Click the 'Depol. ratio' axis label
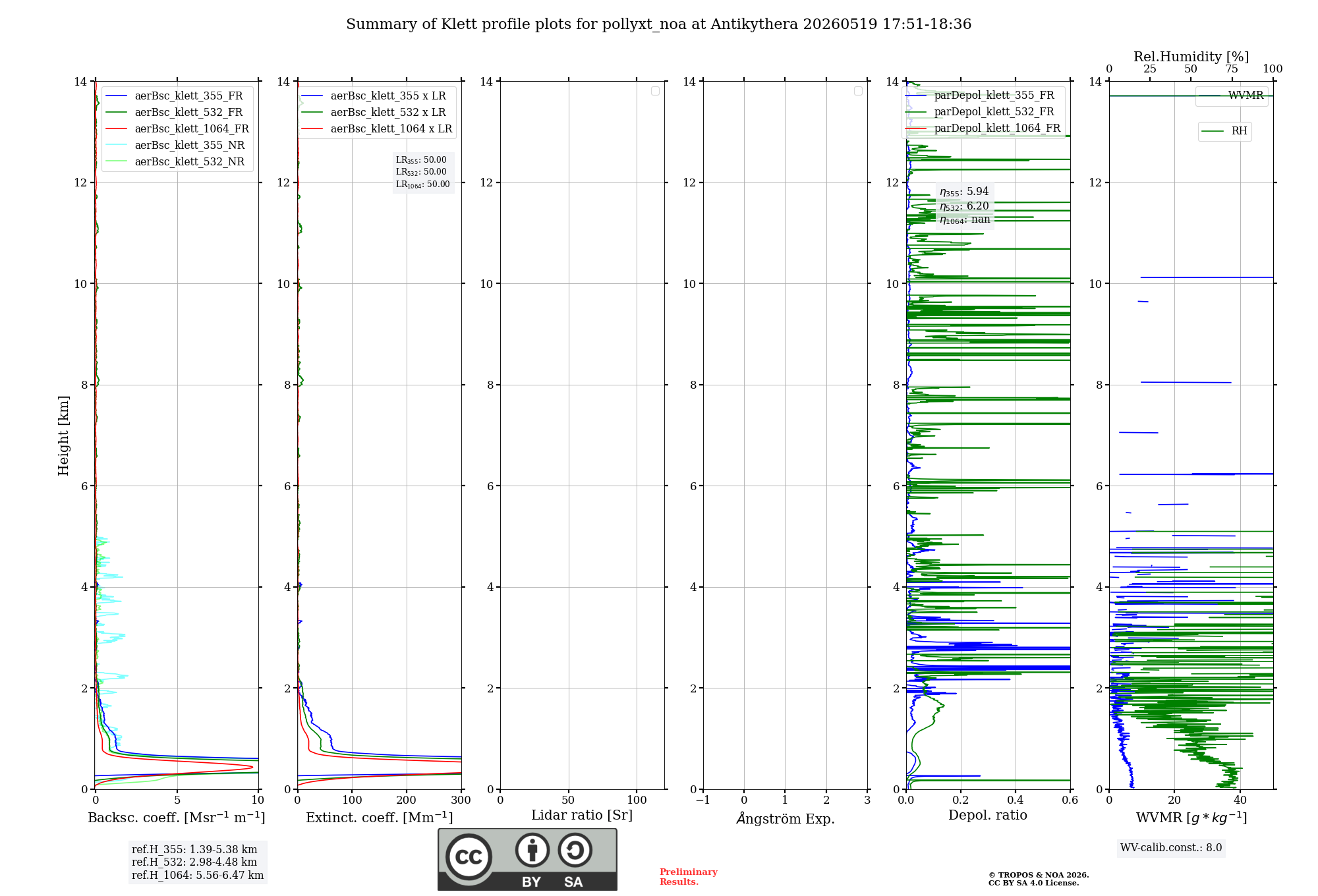 pyautogui.click(x=988, y=816)
